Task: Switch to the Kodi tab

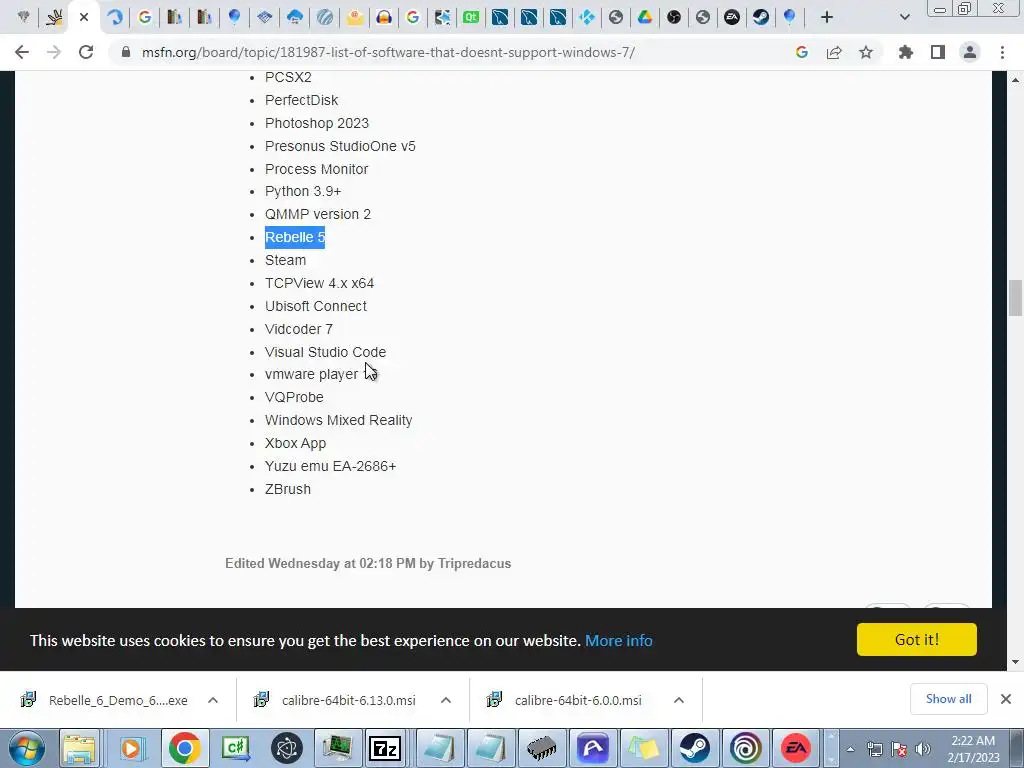Action: pos(587,17)
